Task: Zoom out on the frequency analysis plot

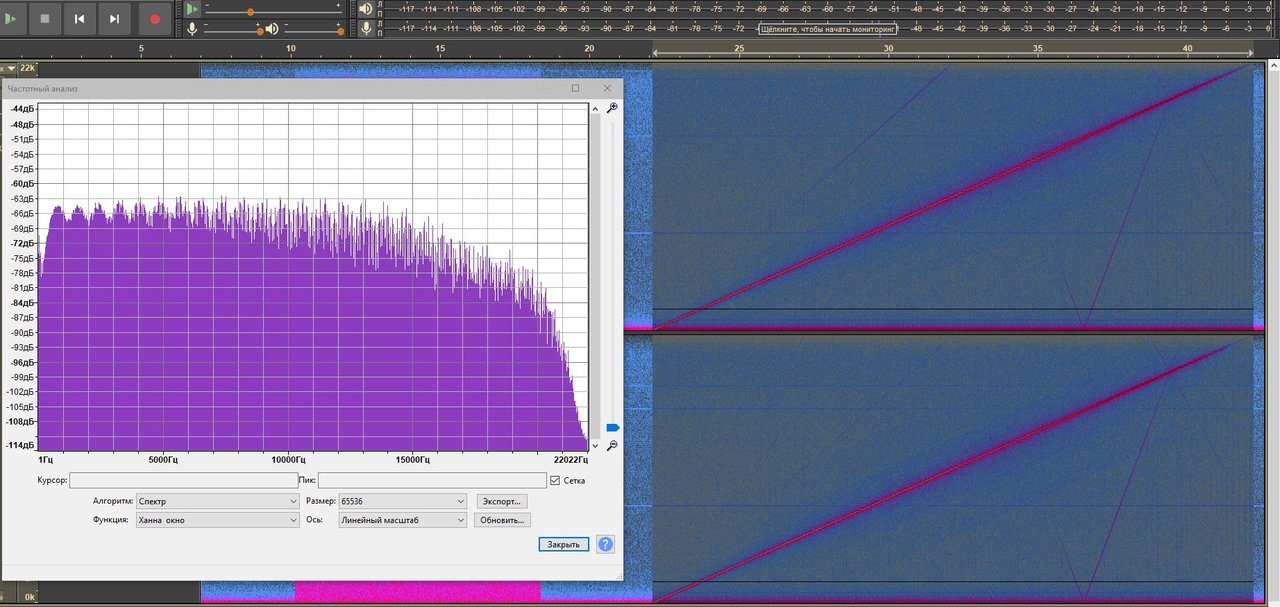Action: pos(612,445)
